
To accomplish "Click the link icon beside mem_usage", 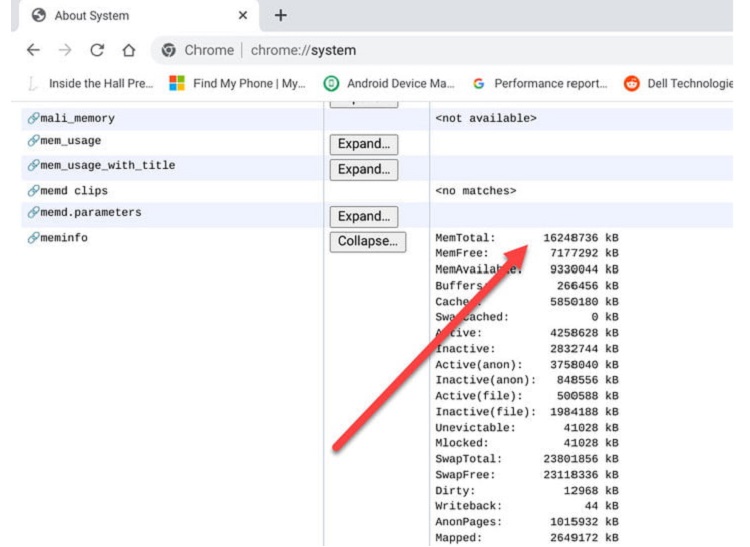I will pos(33,142).
